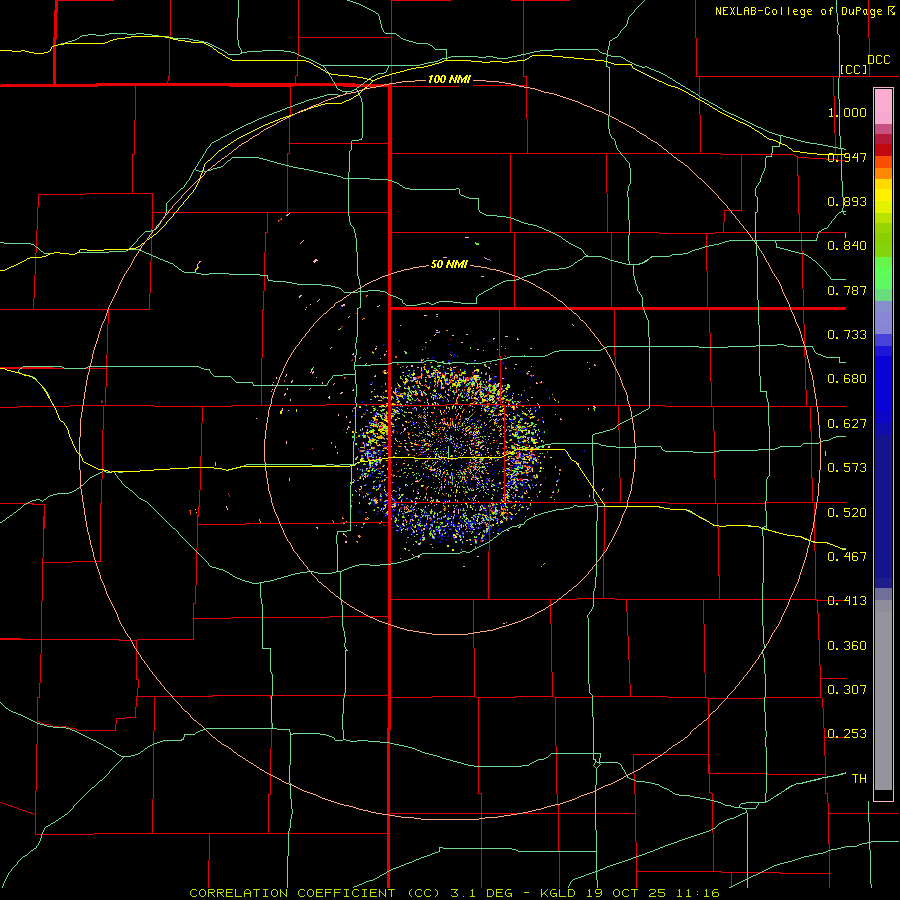Select the 0.733 scale value
The height and width of the screenshot is (900, 900).
tap(847, 335)
